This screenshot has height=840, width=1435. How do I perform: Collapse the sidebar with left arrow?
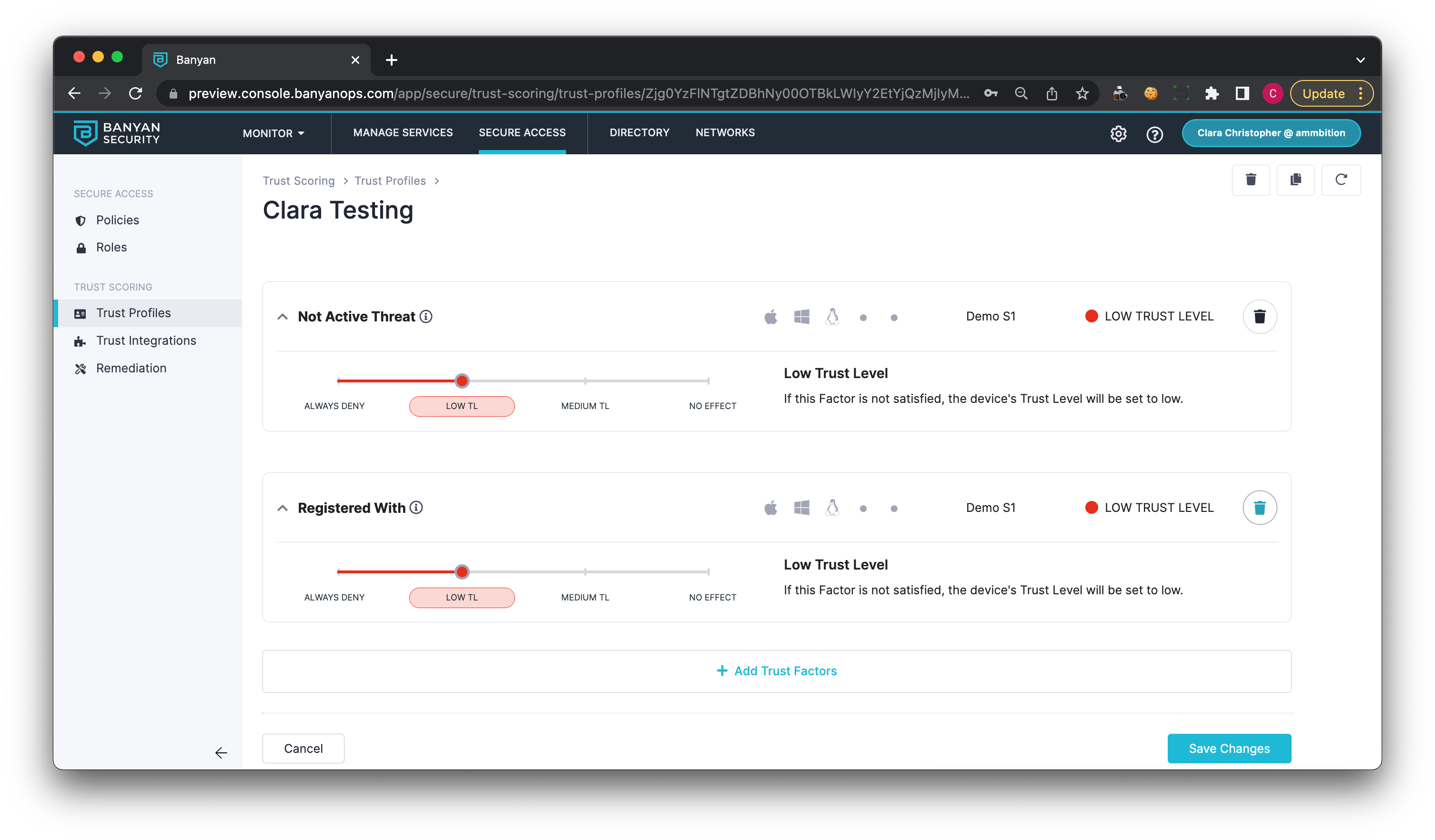pyautogui.click(x=221, y=753)
